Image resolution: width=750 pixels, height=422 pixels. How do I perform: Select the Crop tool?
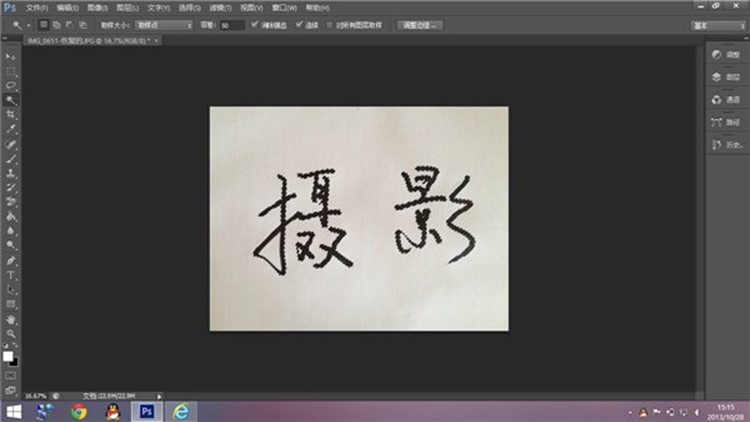tap(11, 115)
